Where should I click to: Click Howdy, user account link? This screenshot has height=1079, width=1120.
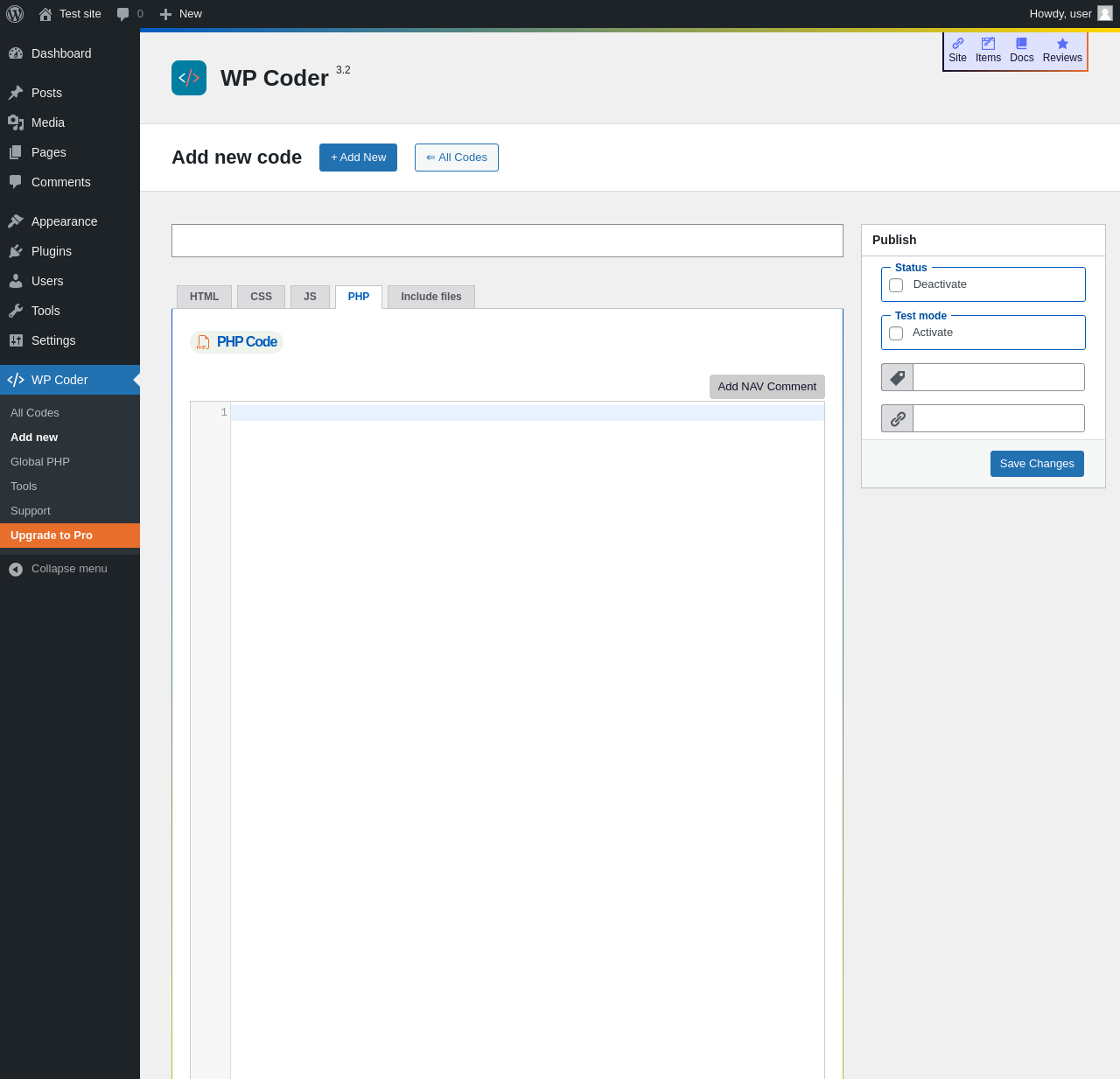click(1070, 14)
